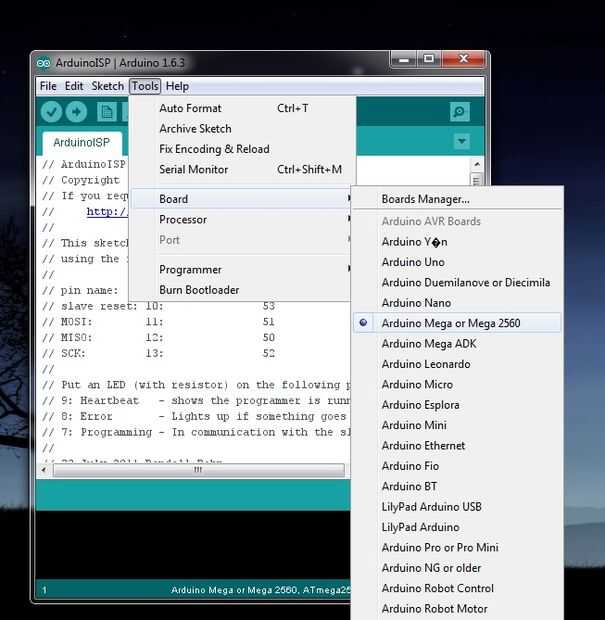Open Serial Monitor from the Tools menu
The image size is (605, 620).
[241, 170]
